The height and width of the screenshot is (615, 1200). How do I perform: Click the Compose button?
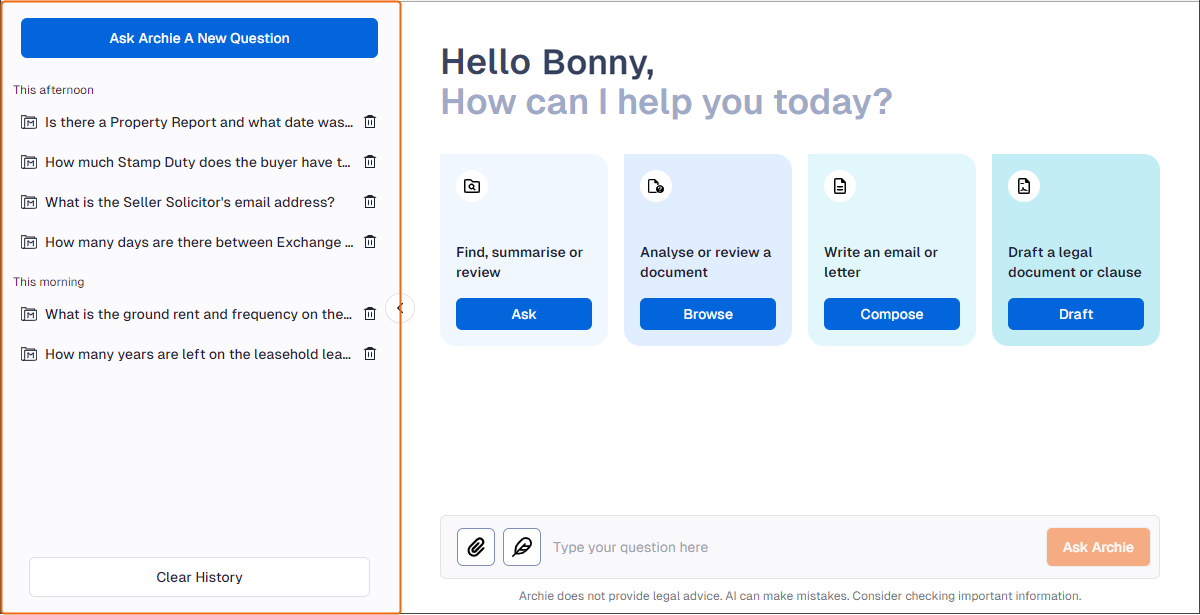click(892, 314)
